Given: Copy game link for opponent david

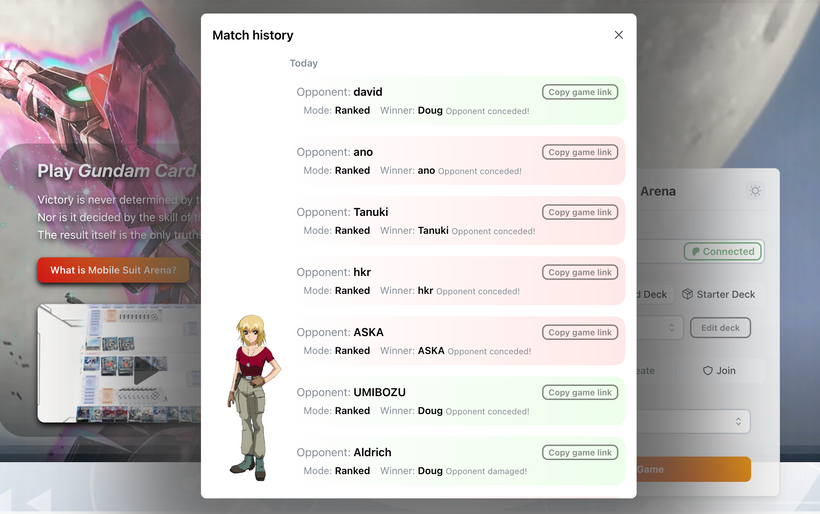Looking at the screenshot, I should [x=580, y=92].
